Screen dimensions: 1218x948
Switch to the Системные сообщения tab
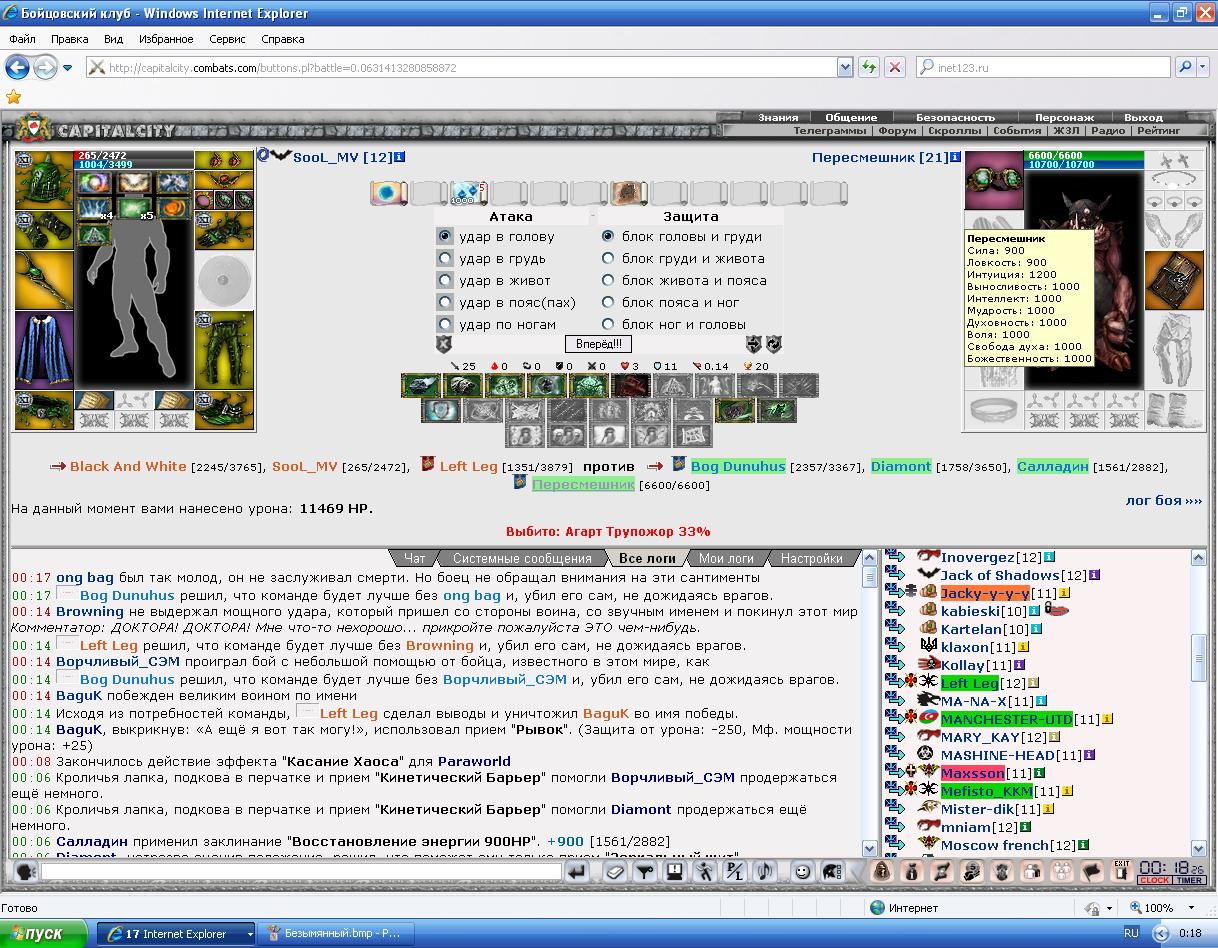(522, 558)
